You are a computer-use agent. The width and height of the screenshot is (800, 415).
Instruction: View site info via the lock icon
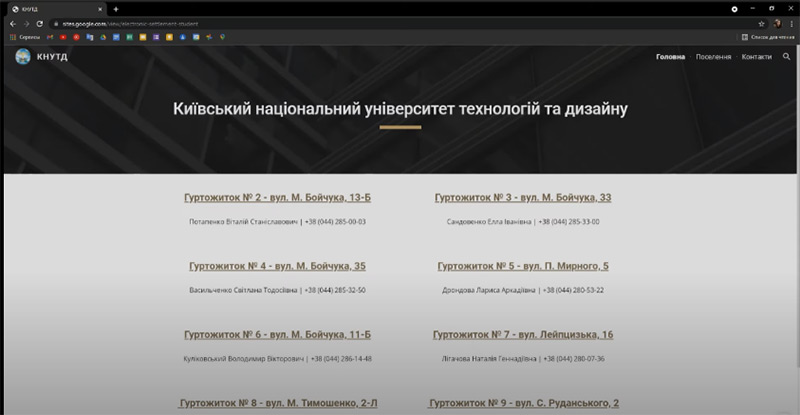click(56, 23)
